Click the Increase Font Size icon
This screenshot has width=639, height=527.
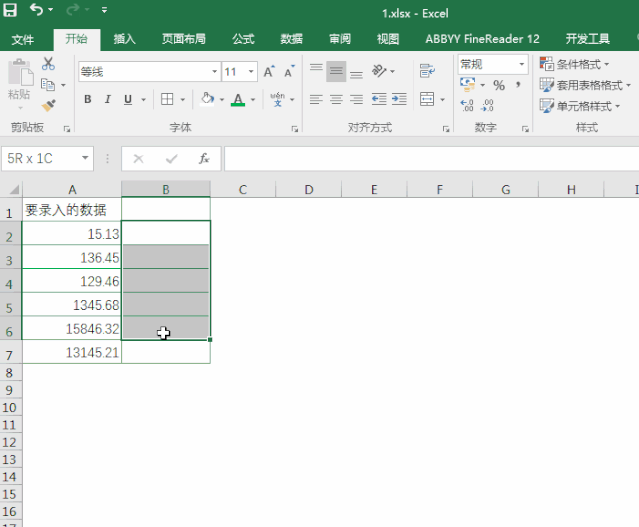[x=269, y=72]
